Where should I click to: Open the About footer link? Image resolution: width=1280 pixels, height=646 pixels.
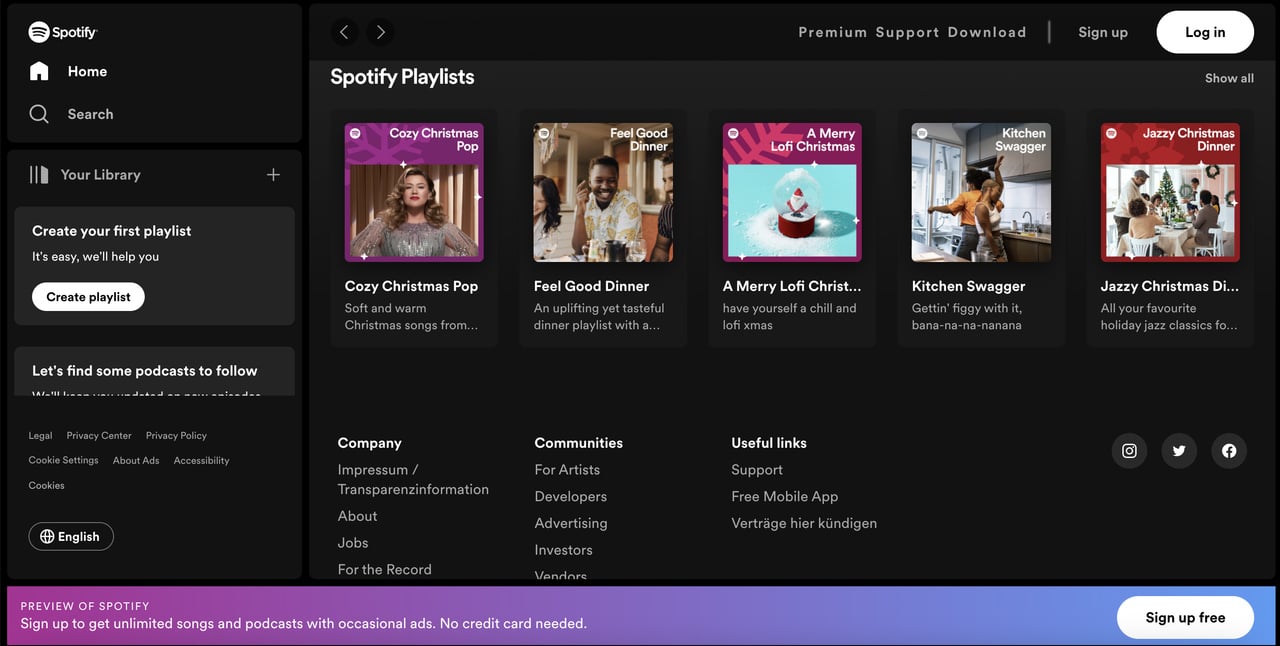point(357,516)
